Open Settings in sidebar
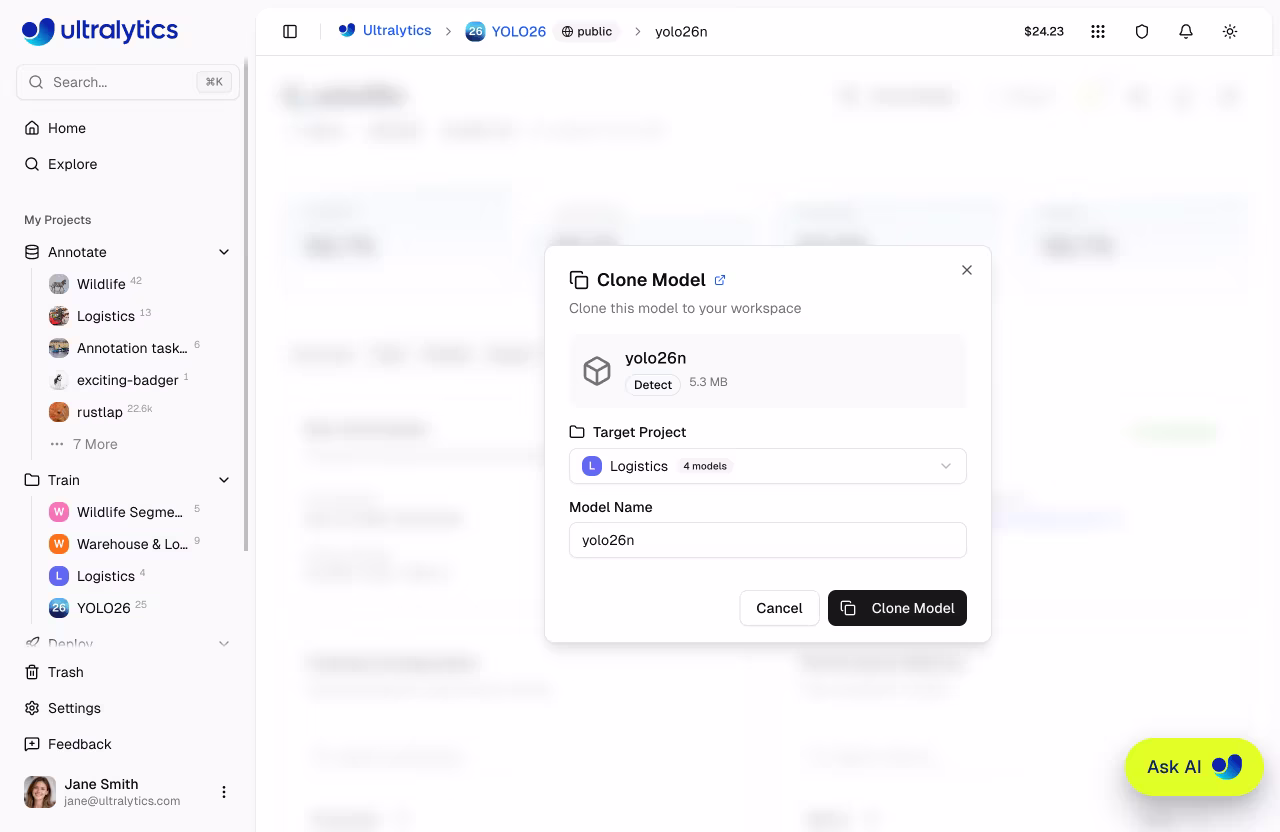1280x832 pixels. [x=74, y=708]
